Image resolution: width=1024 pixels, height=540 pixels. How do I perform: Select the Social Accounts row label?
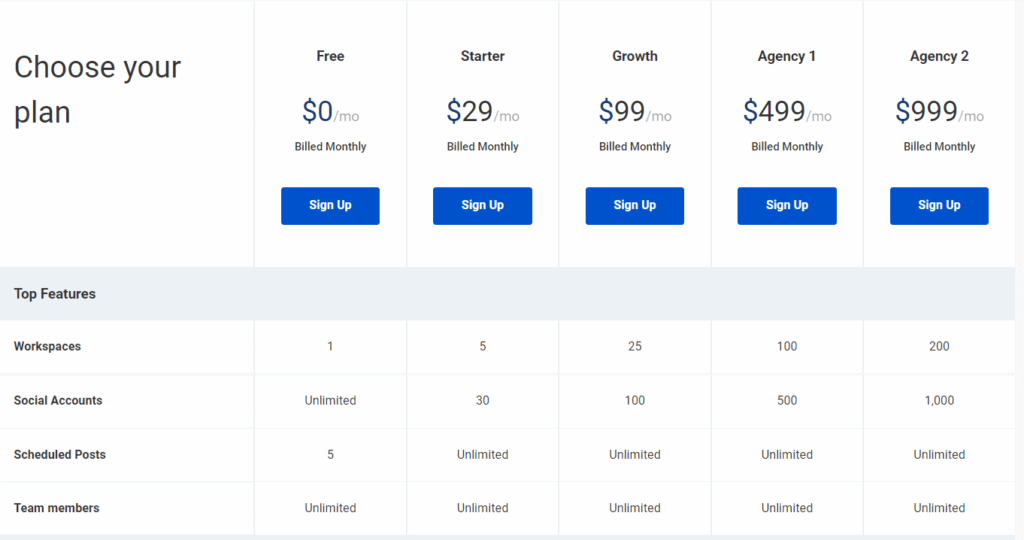(58, 401)
